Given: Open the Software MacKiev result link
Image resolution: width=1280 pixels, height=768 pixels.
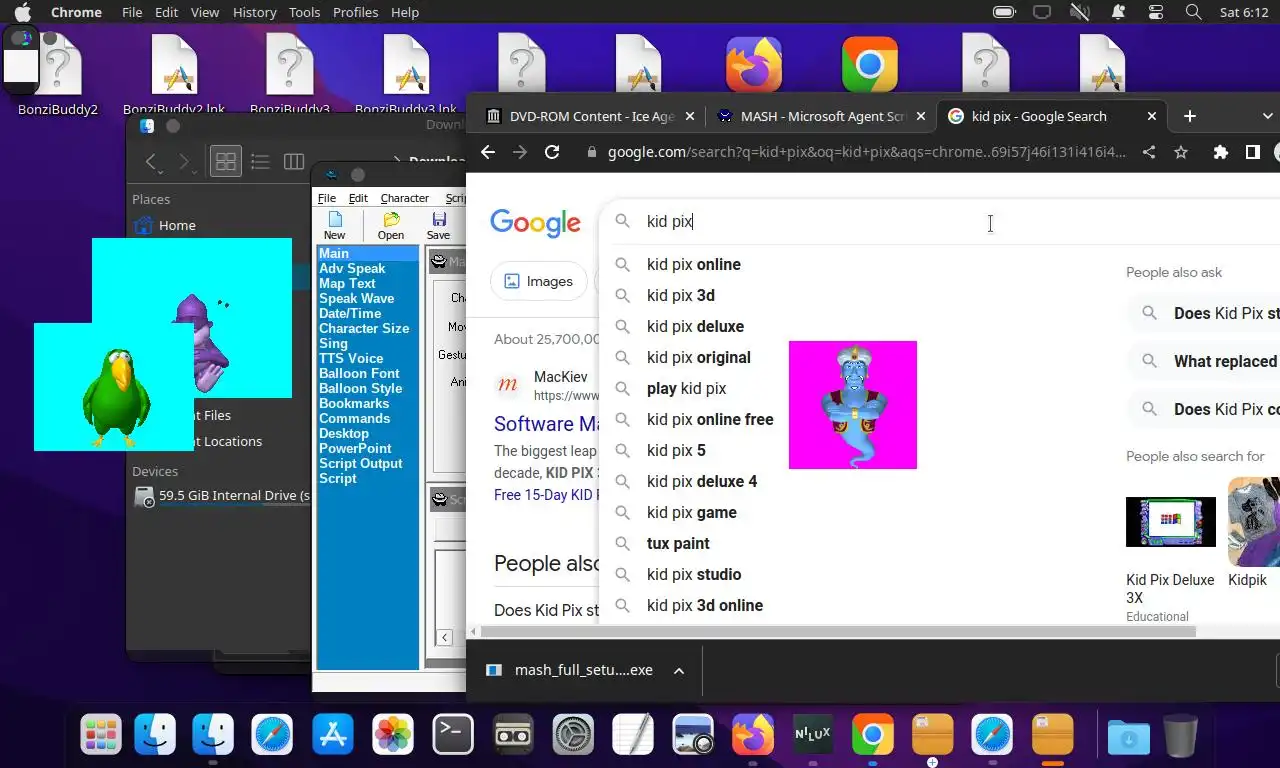Looking at the screenshot, I should point(546,423).
